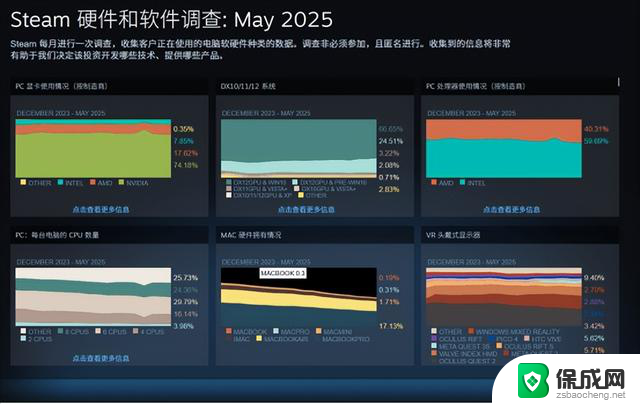Viewport: 640px width, 404px height.
Task: Click the '40.31%' AMD processor value
Action: [596, 129]
